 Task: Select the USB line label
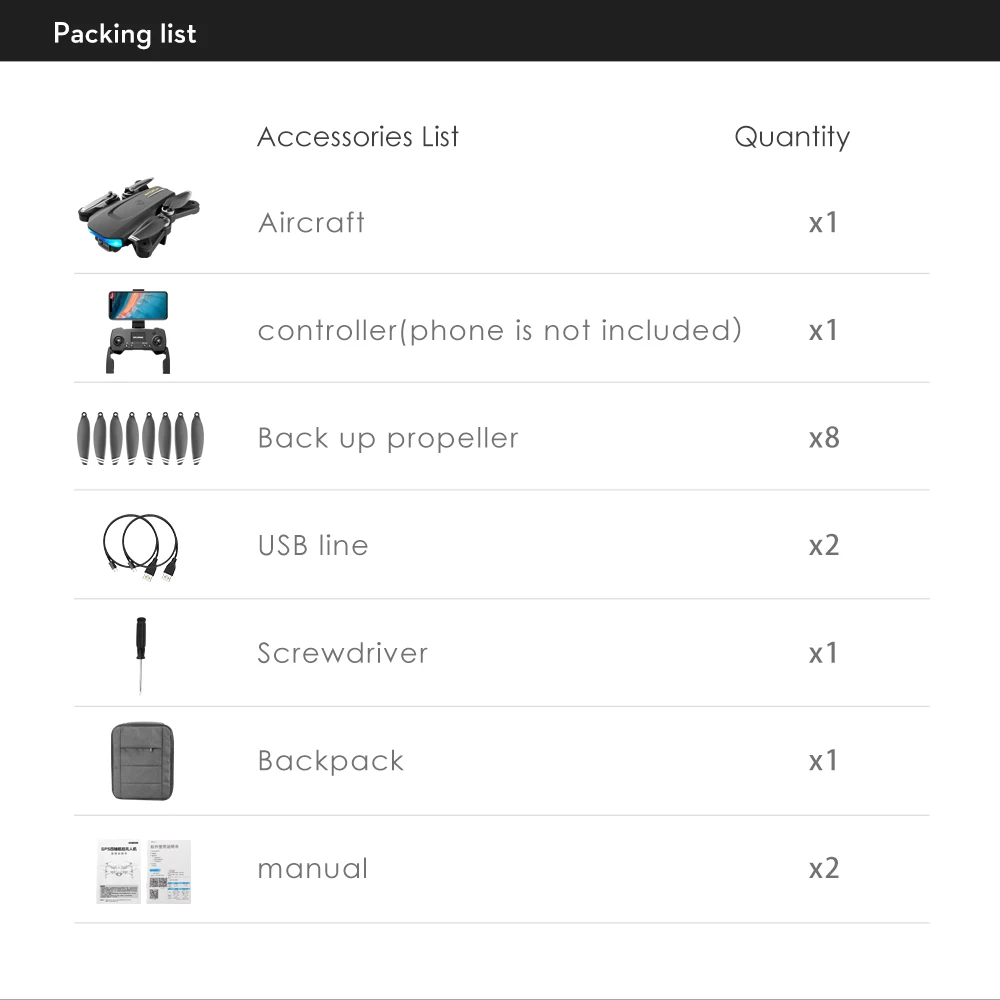pos(313,546)
